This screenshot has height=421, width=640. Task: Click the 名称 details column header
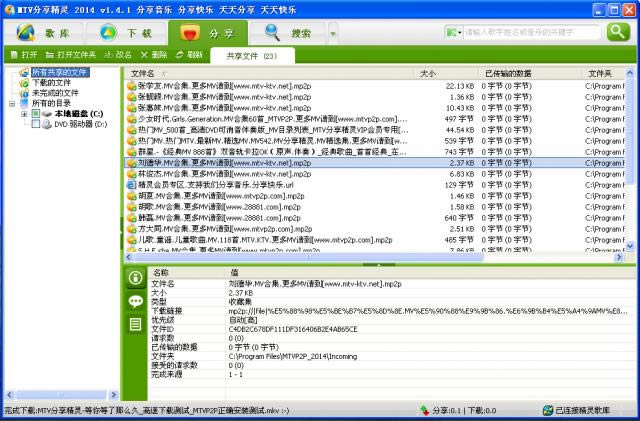coord(187,272)
